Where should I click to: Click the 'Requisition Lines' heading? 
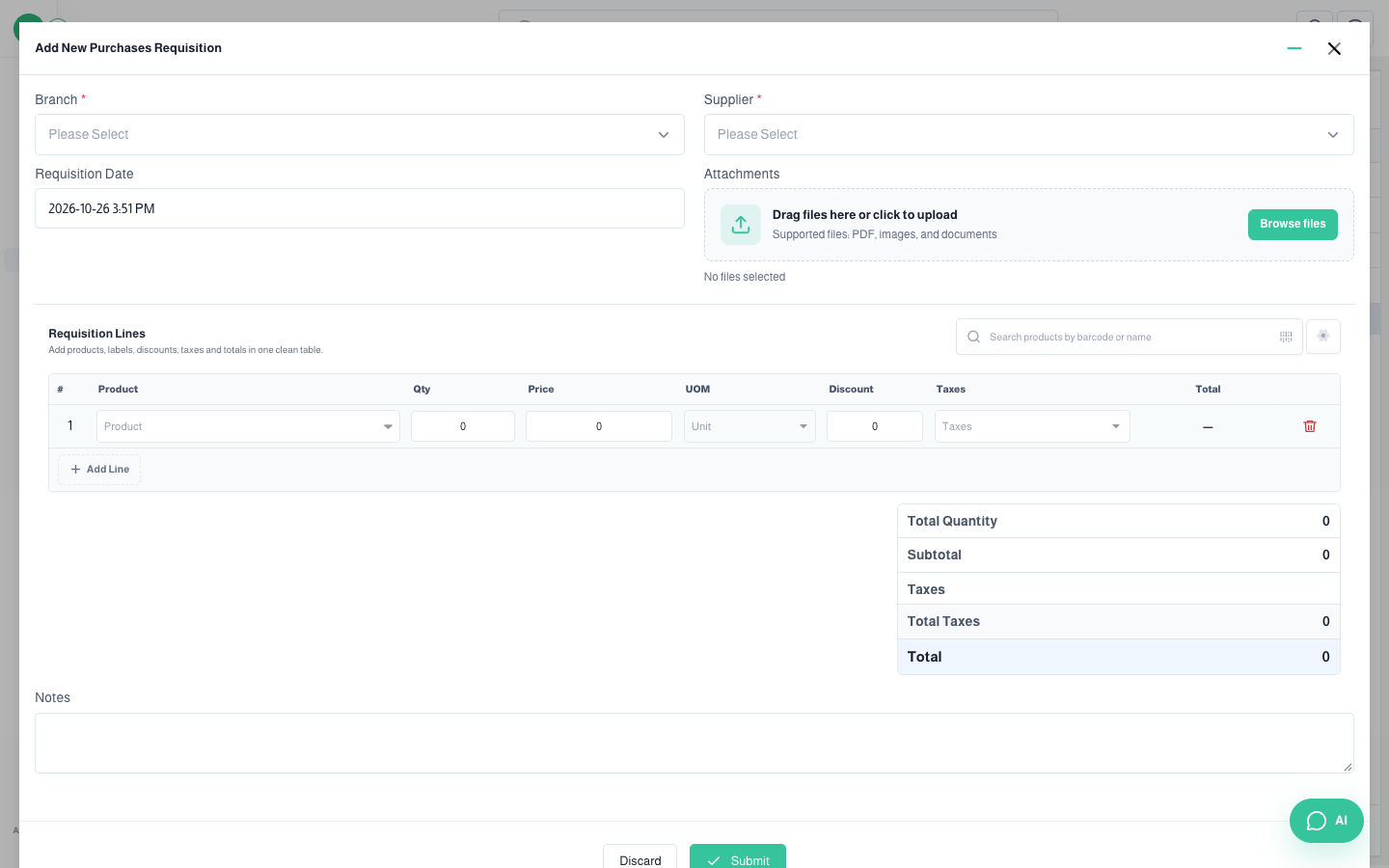97,334
